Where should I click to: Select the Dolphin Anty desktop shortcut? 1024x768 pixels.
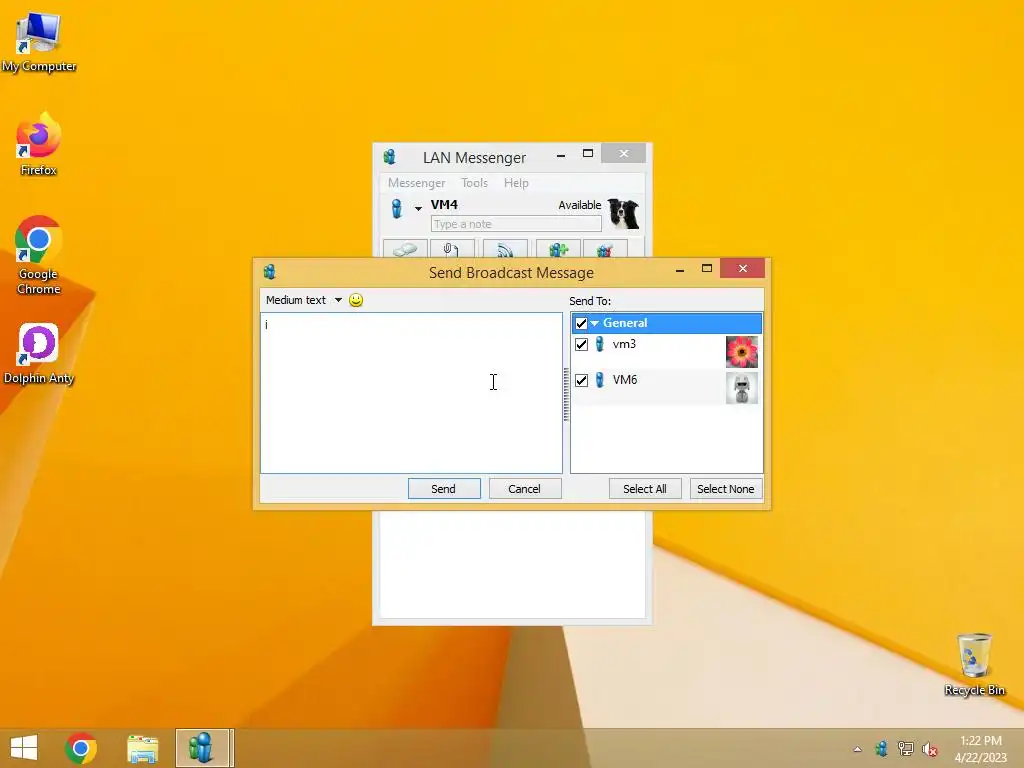click(x=39, y=354)
